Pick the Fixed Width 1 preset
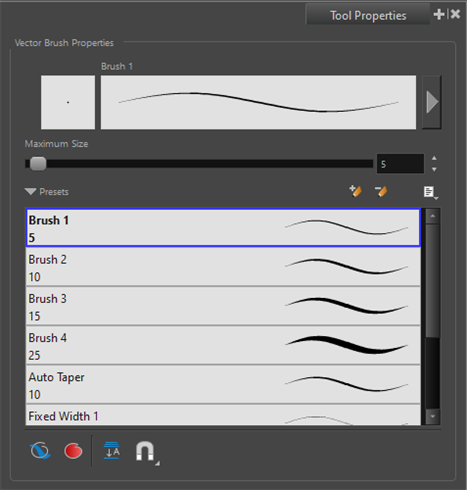The height and width of the screenshot is (490, 467). (x=223, y=415)
